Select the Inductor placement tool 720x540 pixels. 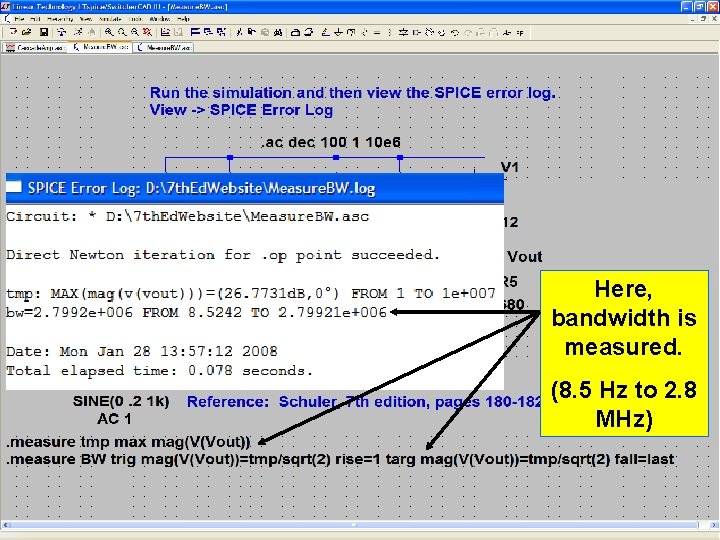coord(389,32)
